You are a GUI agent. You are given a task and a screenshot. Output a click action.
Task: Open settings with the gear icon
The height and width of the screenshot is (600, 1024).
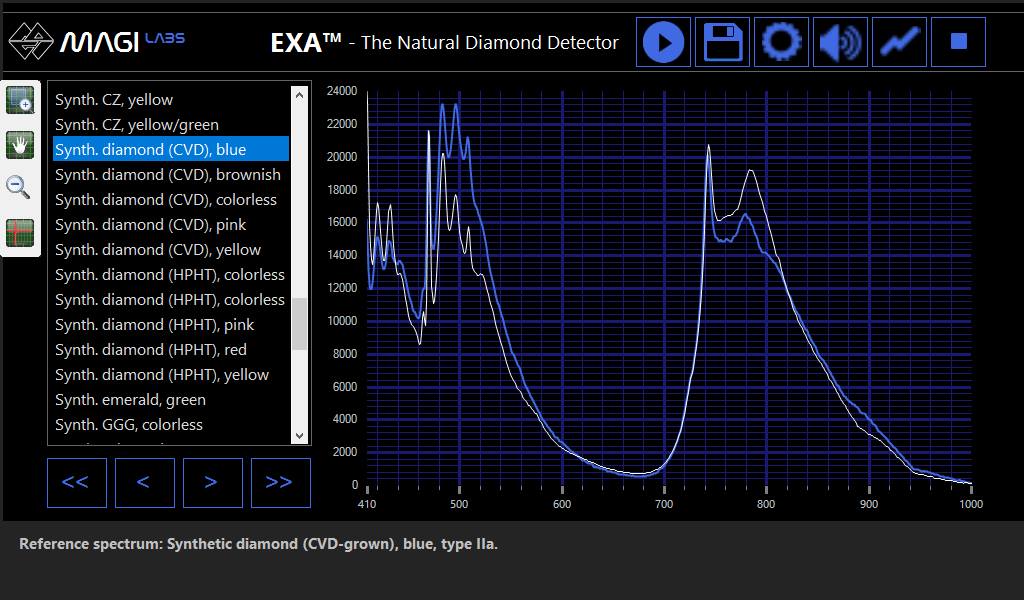tap(781, 42)
